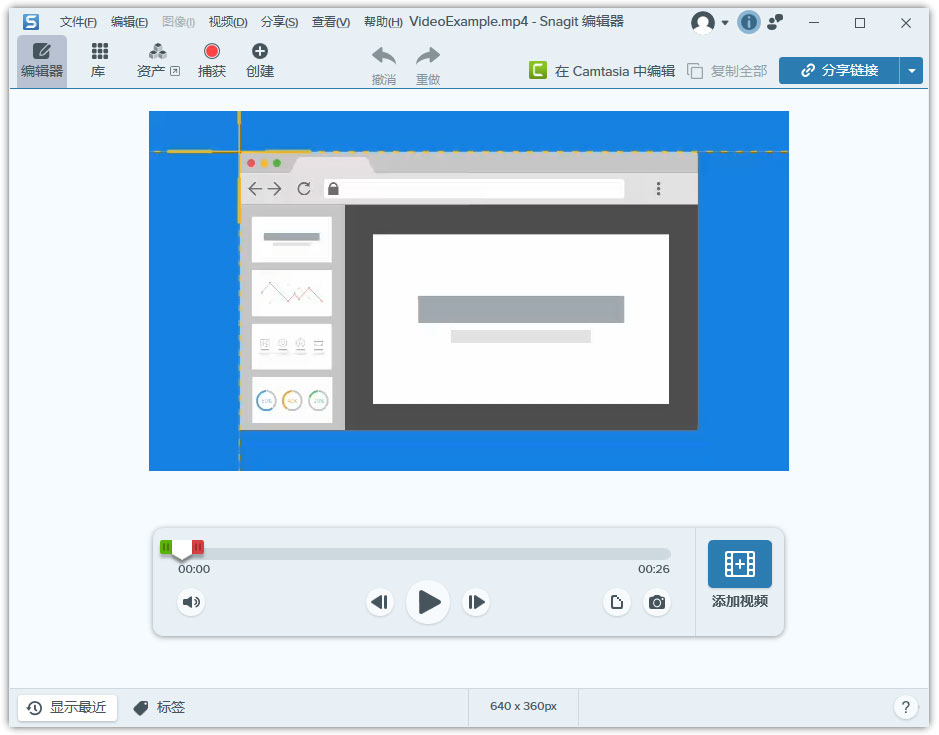Image resolution: width=939 pixels, height=735 pixels.
Task: Click the Help question mark icon
Action: (x=906, y=707)
